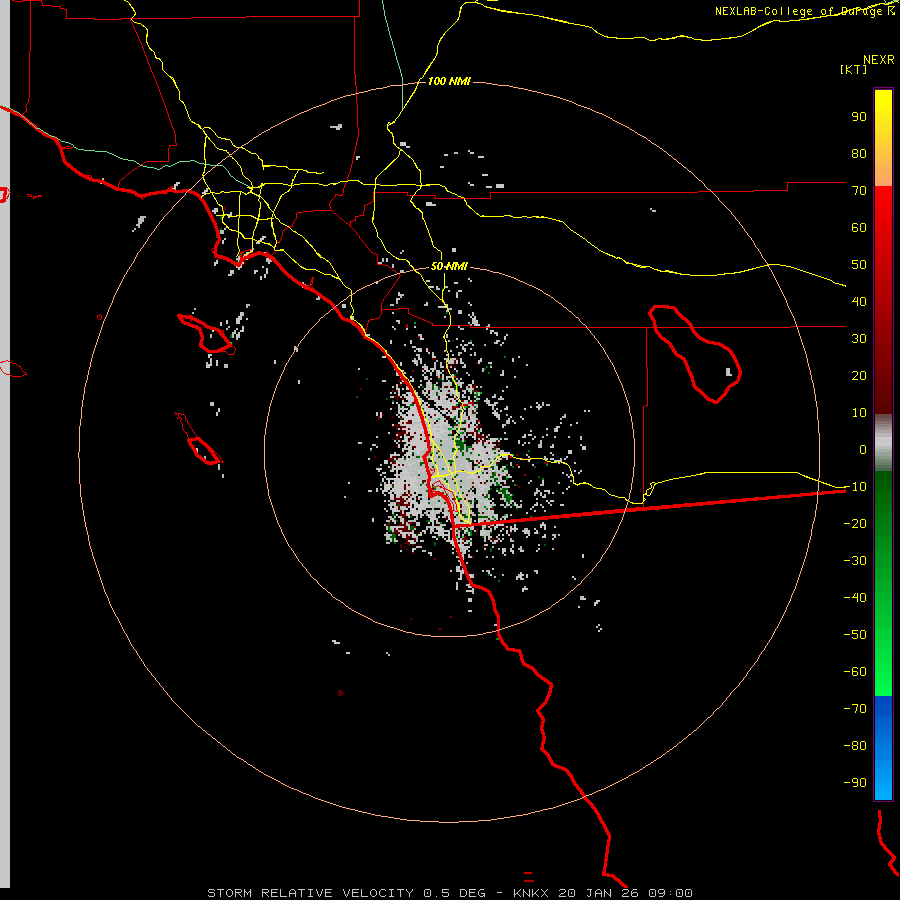Select the positive 90 knot scale label

point(859,117)
